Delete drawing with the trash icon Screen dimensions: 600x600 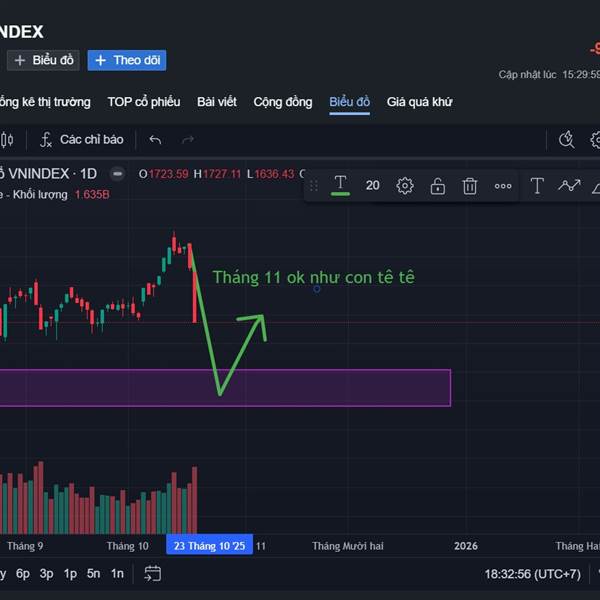click(x=470, y=185)
